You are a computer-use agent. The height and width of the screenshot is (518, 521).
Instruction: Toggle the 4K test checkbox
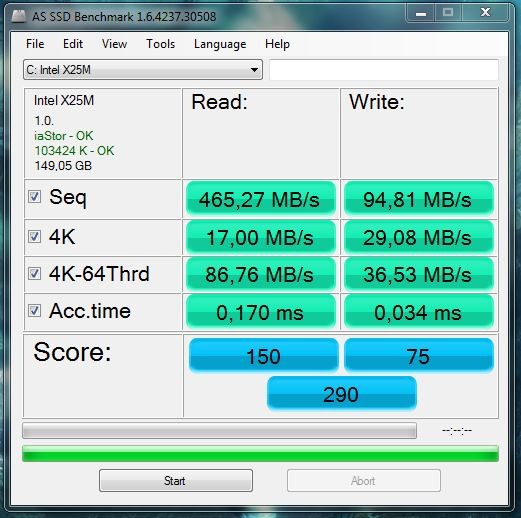[x=34, y=236]
